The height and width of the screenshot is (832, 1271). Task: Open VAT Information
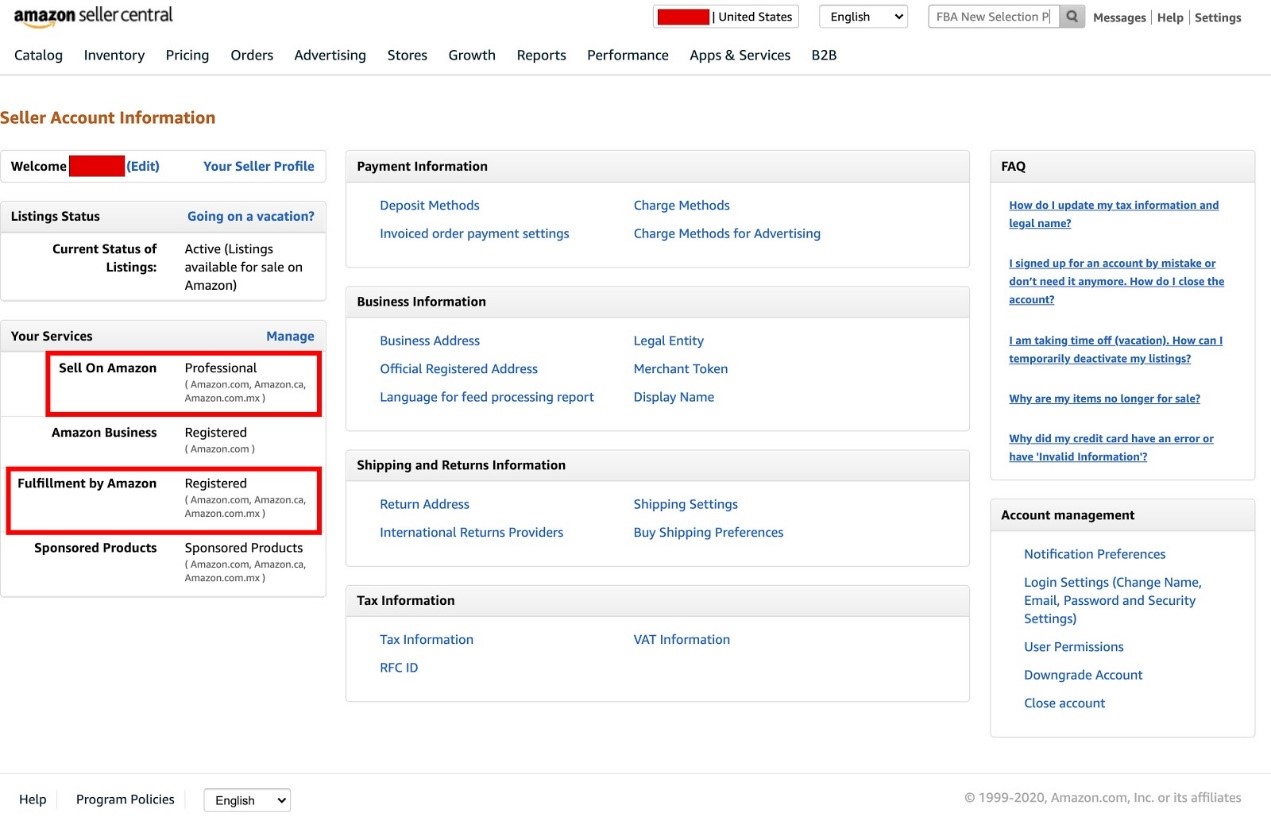[681, 639]
